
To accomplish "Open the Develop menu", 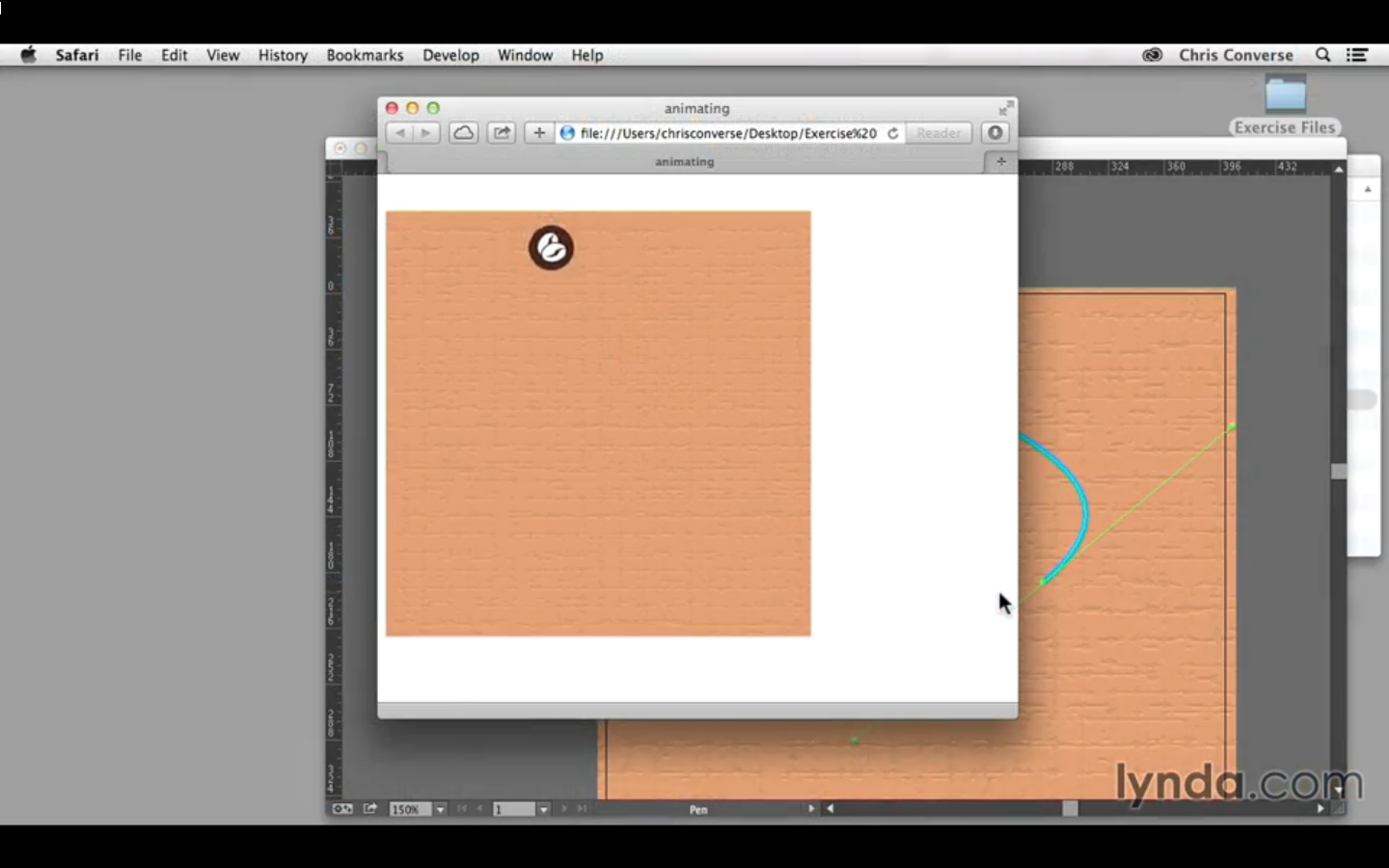I will [450, 55].
